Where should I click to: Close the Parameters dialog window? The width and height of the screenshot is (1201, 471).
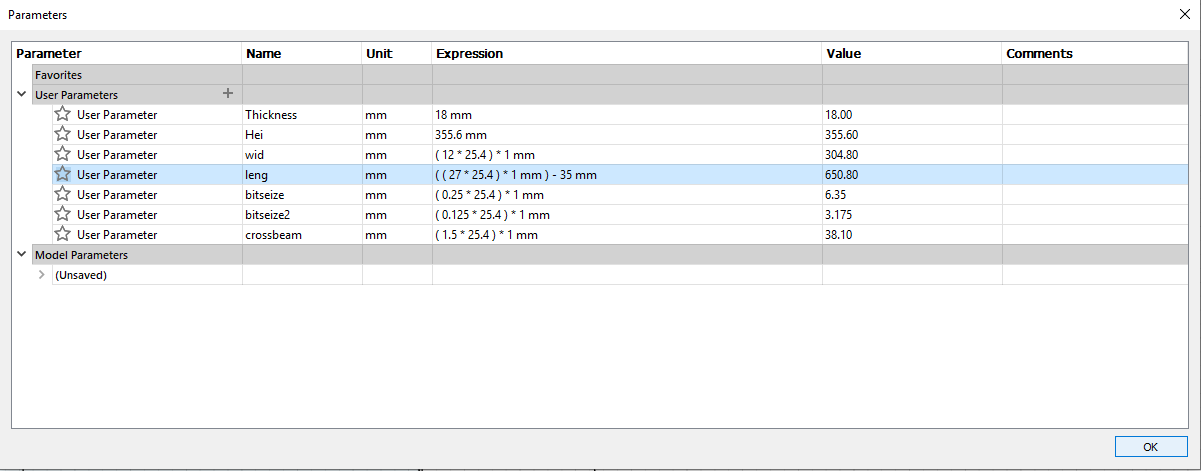click(1184, 14)
